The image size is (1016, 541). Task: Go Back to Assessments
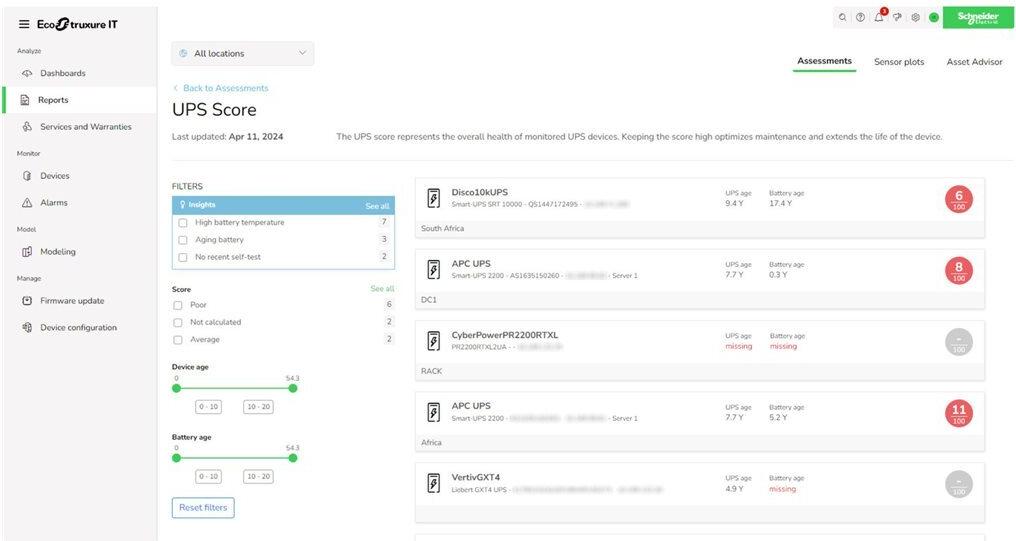pos(225,88)
